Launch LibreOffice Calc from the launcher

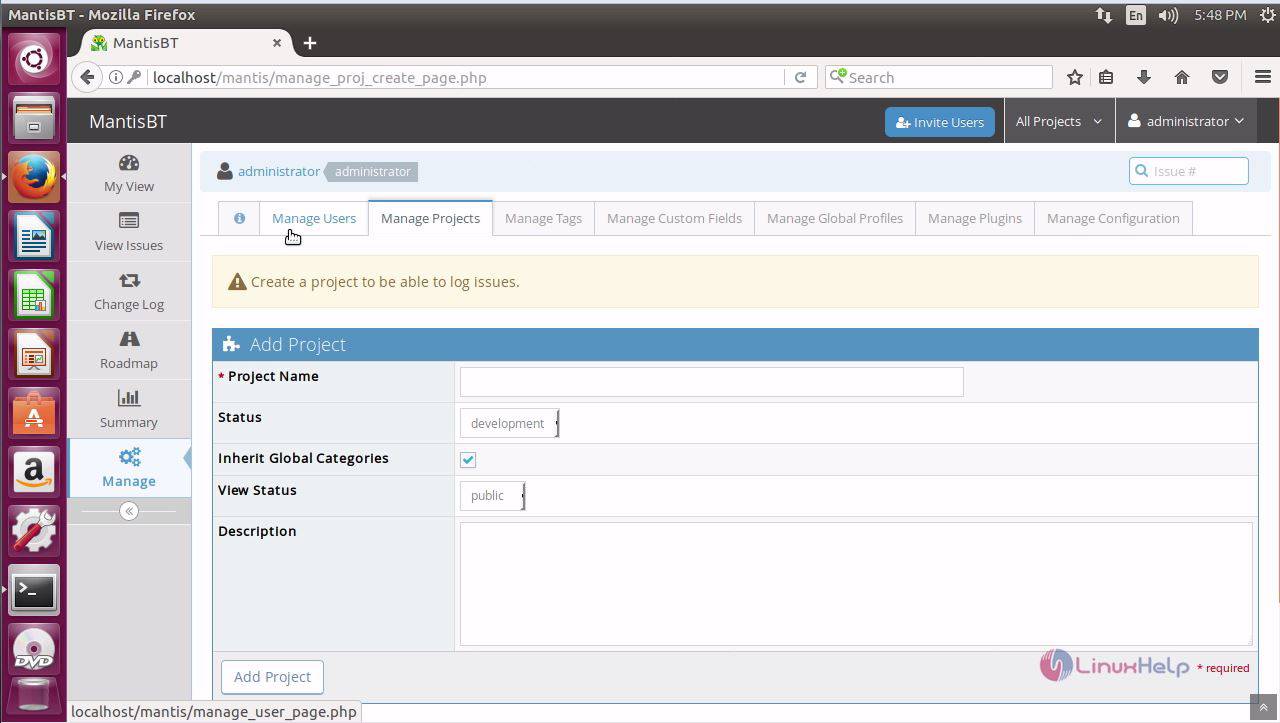[34, 295]
